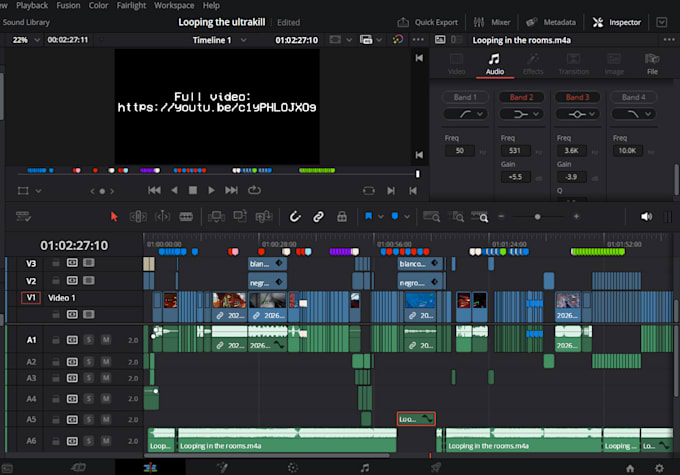Open the Mixer panel
Image resolution: width=680 pixels, height=475 pixels.
pyautogui.click(x=492, y=22)
